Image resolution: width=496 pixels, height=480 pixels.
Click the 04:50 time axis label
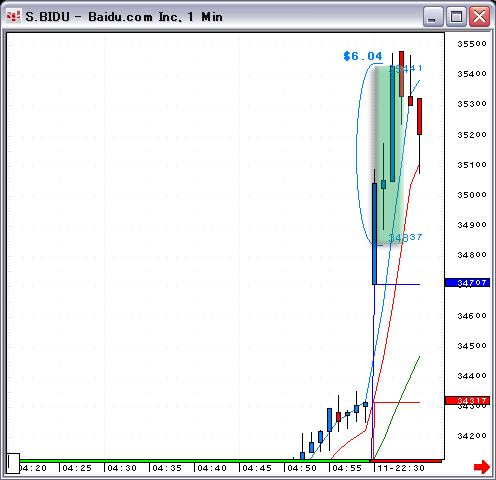(302, 468)
